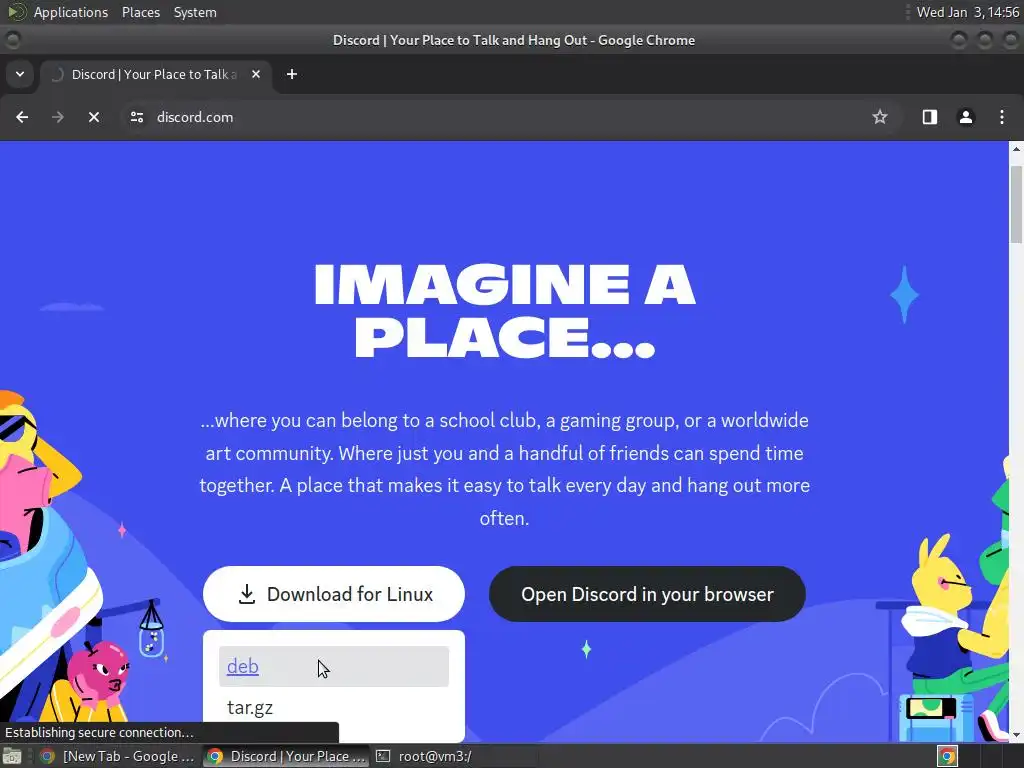Stop loading the page

coord(94,117)
